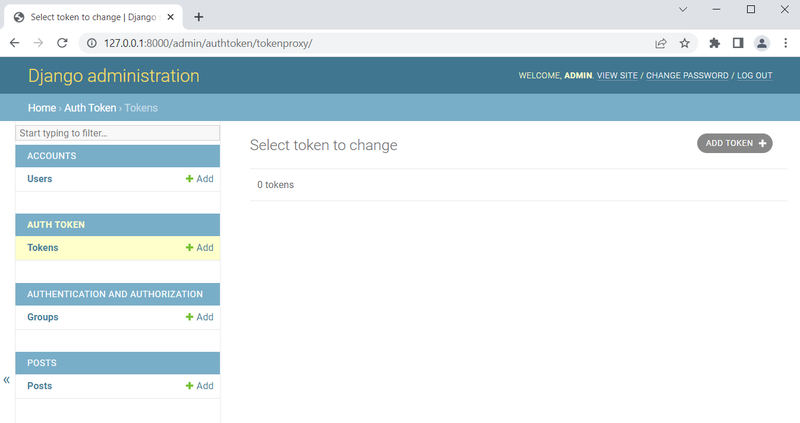Maximize the browser window
Viewport: 800px width, 423px height.
click(751, 9)
